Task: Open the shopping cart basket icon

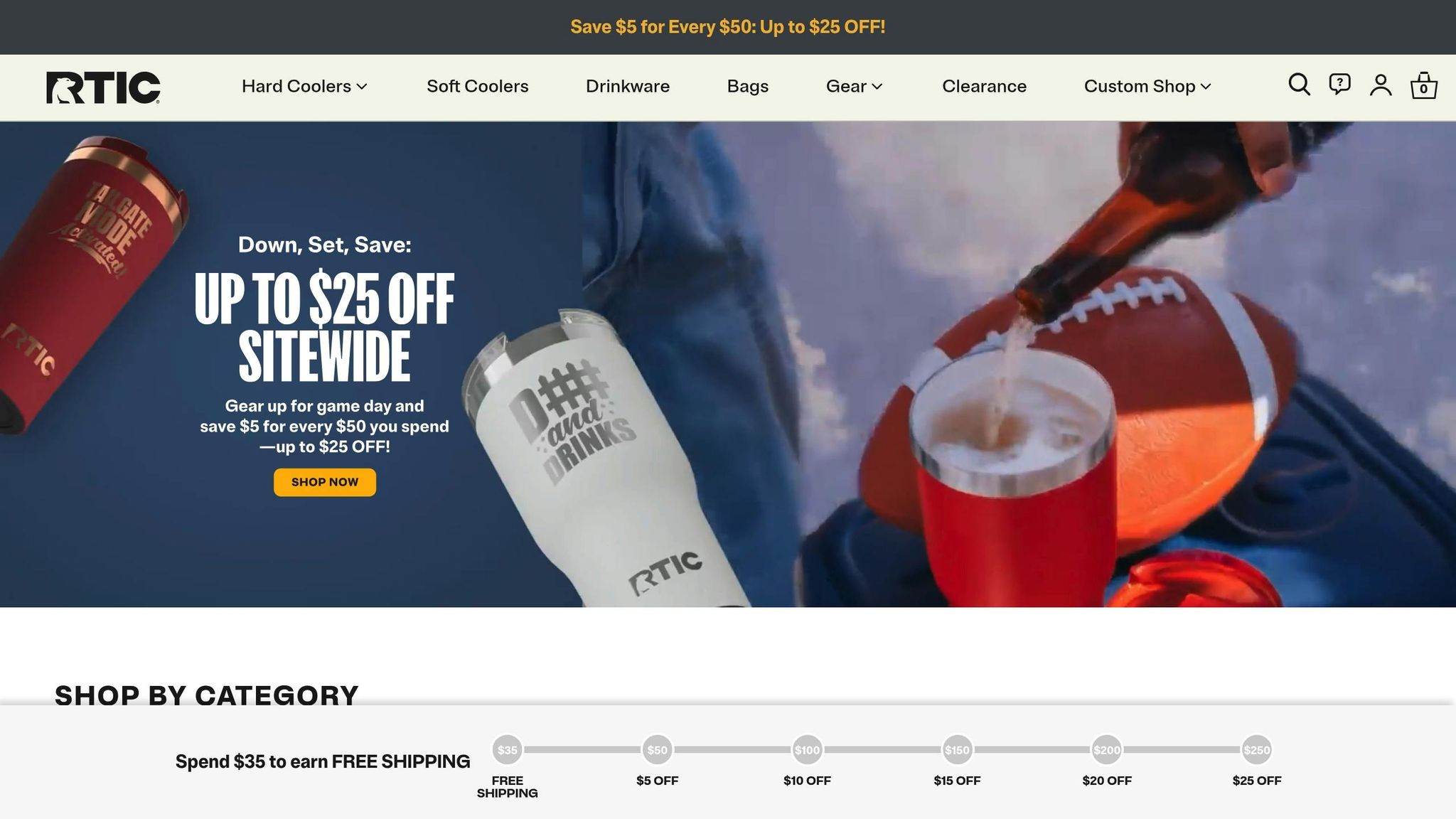Action: point(1423,85)
